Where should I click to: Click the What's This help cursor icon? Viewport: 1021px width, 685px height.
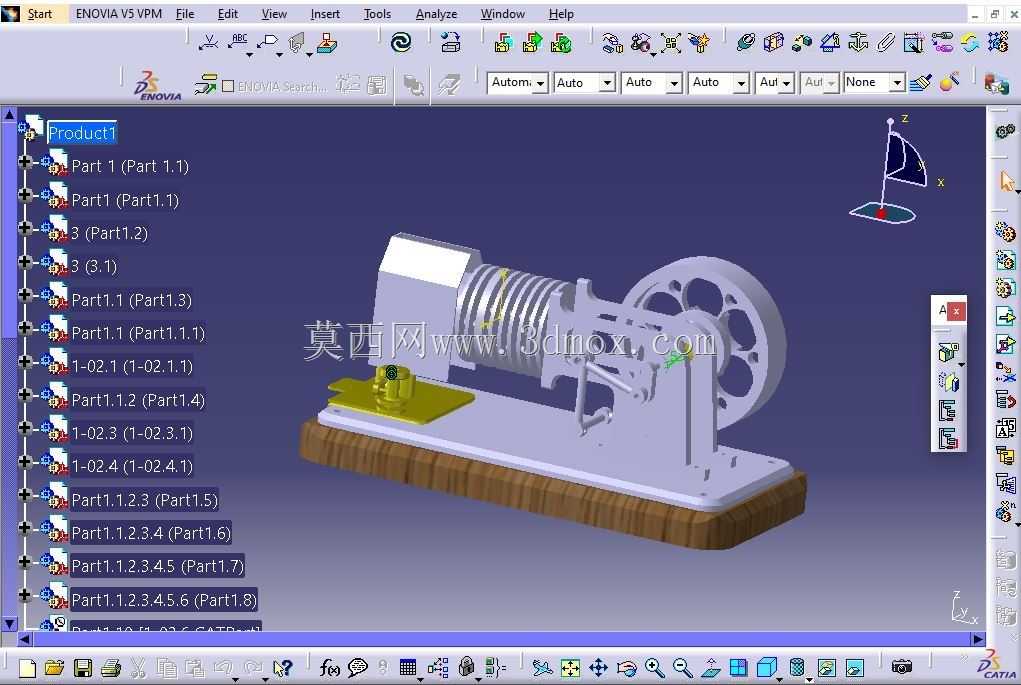[x=283, y=667]
